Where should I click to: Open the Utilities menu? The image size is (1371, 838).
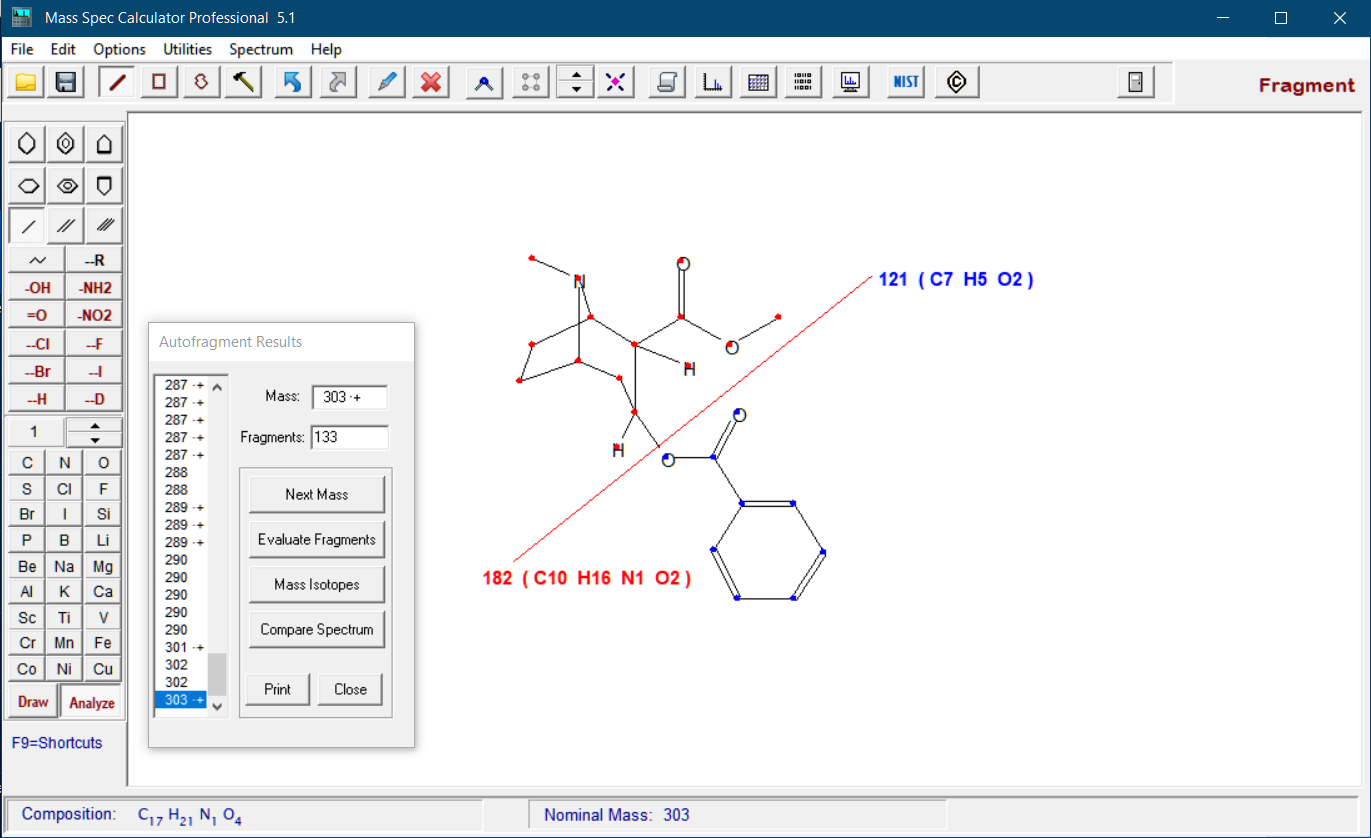(188, 49)
